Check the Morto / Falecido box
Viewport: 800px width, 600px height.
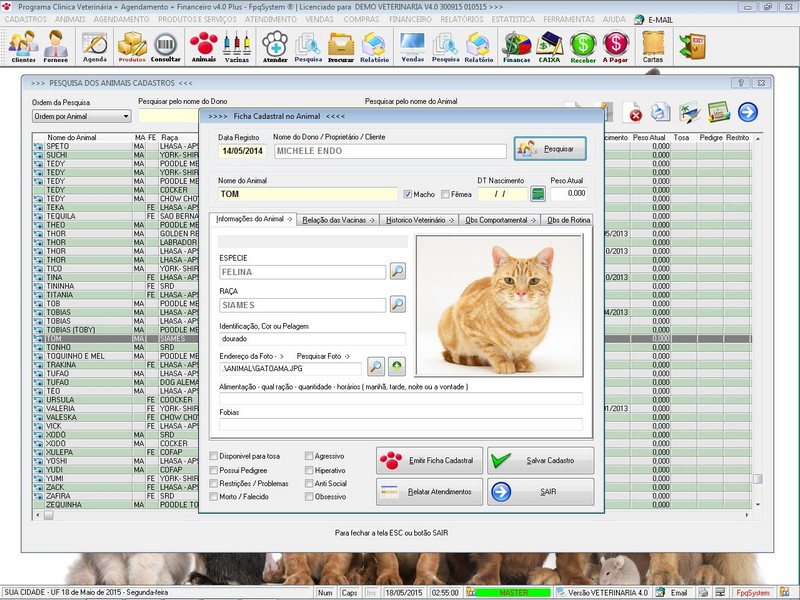pos(214,496)
